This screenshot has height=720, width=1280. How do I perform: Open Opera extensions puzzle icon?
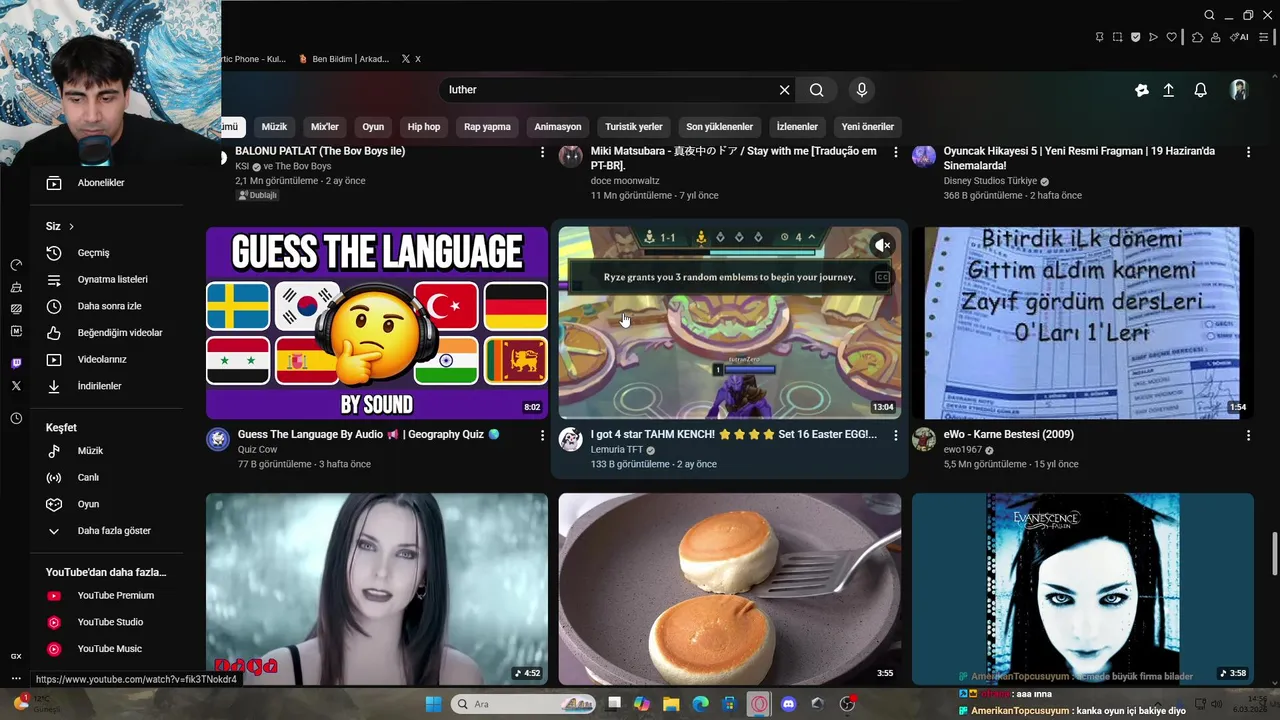pos(1197,37)
